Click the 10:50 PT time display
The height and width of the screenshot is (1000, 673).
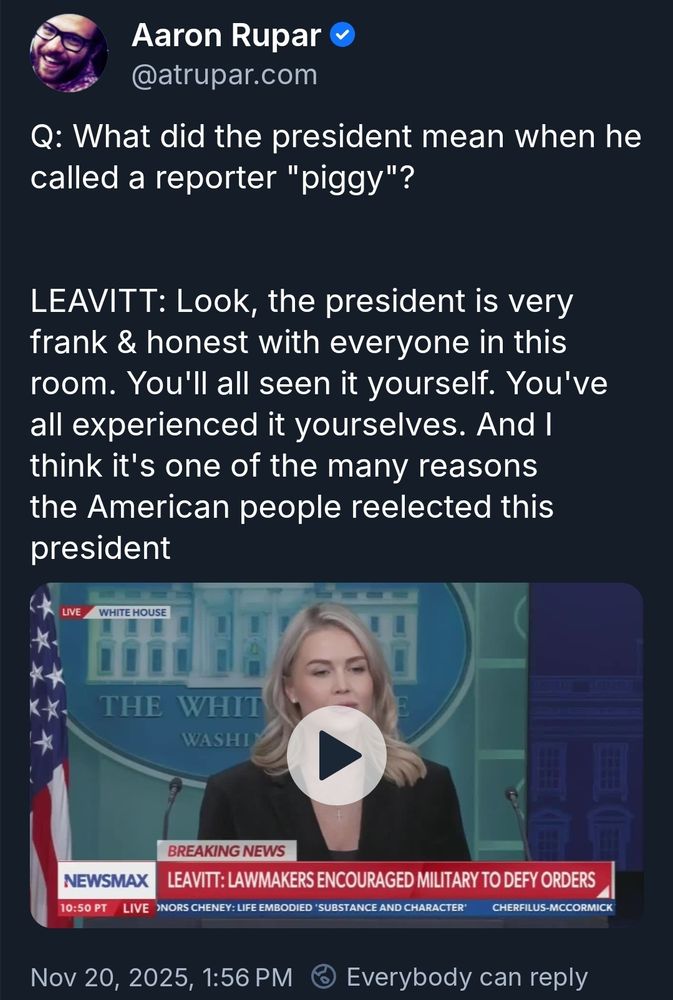(83, 910)
